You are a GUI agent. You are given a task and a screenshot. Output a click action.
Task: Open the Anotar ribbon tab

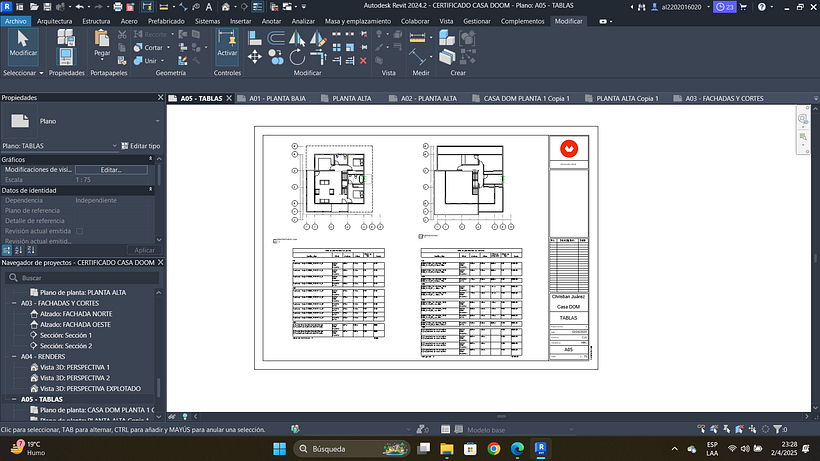coord(271,21)
